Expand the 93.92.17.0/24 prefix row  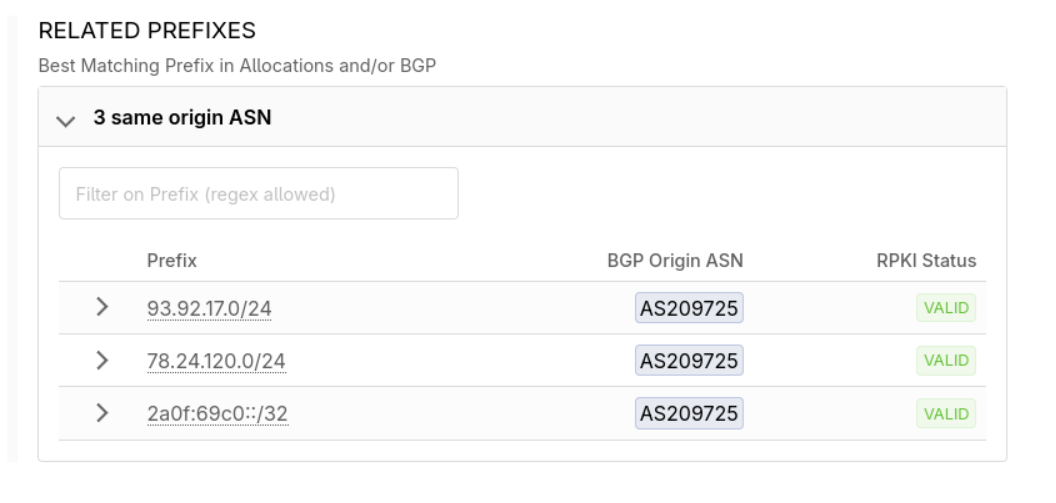[x=101, y=307]
